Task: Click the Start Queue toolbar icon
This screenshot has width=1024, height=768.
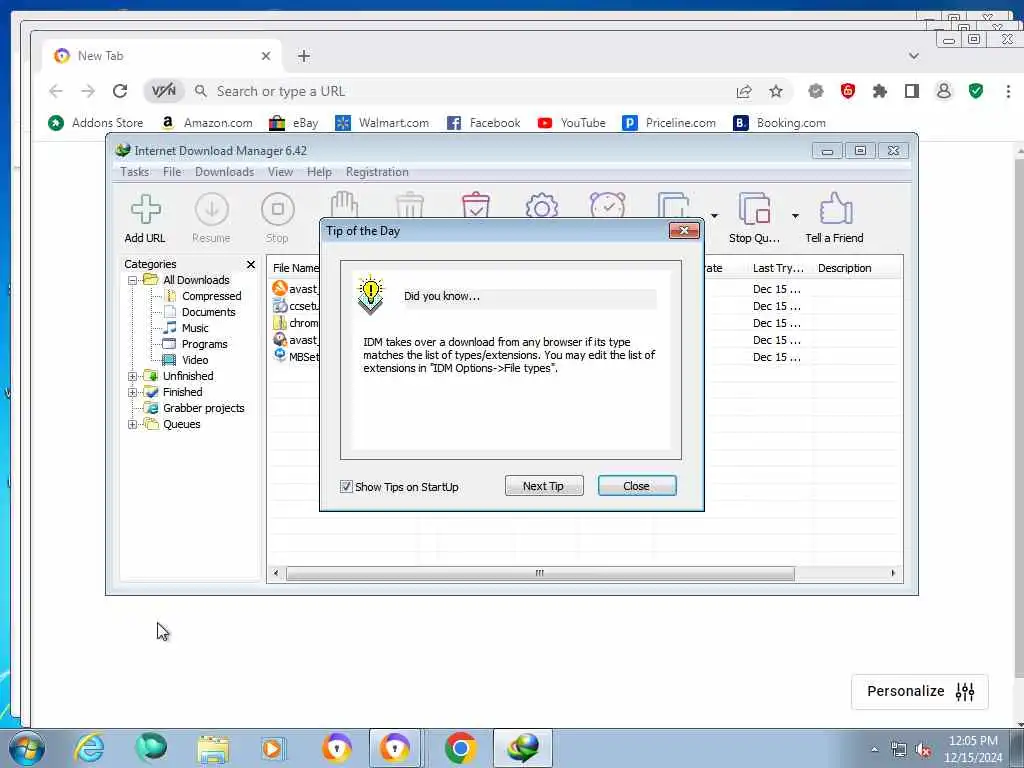Action: (673, 205)
